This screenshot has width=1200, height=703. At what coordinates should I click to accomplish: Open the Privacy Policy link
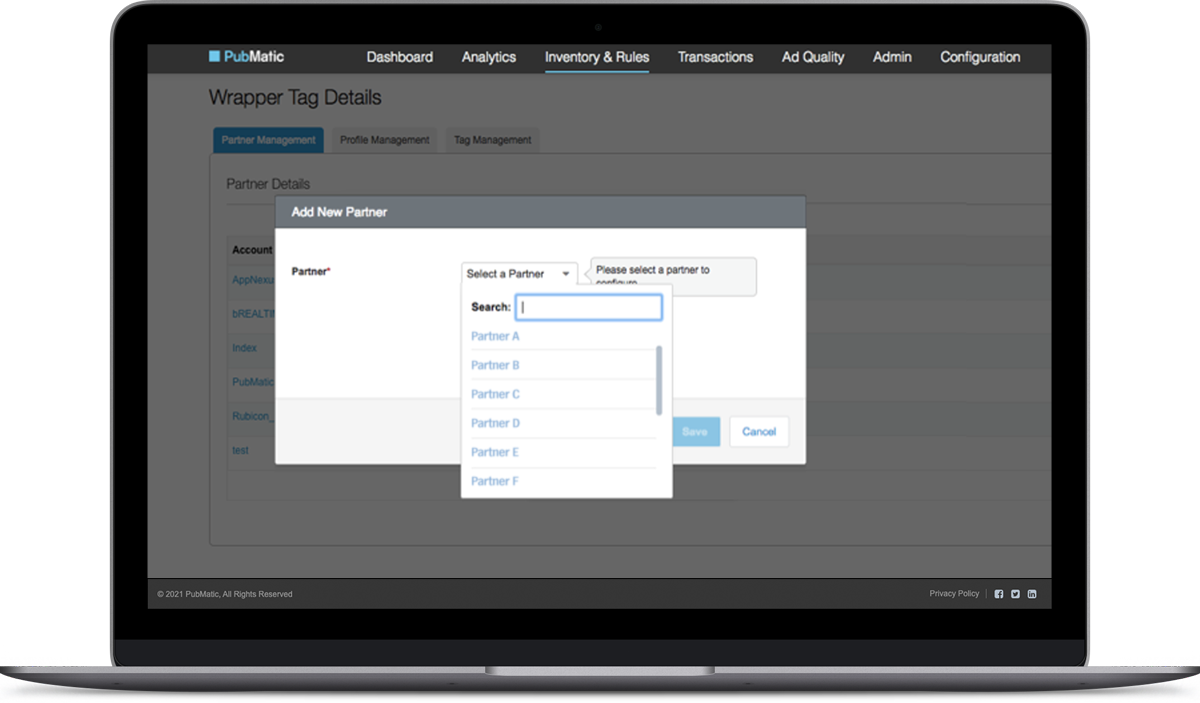[954, 594]
